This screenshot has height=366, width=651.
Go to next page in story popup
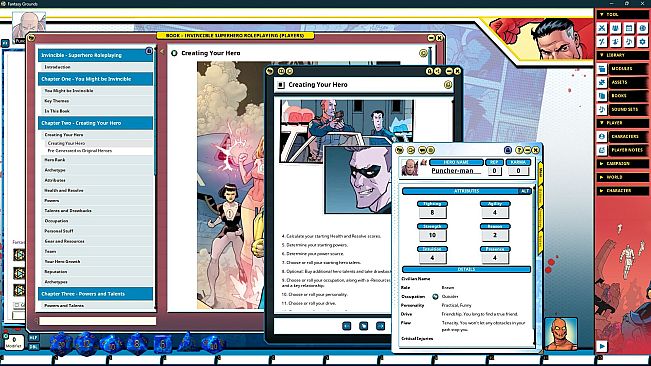pos(380,326)
